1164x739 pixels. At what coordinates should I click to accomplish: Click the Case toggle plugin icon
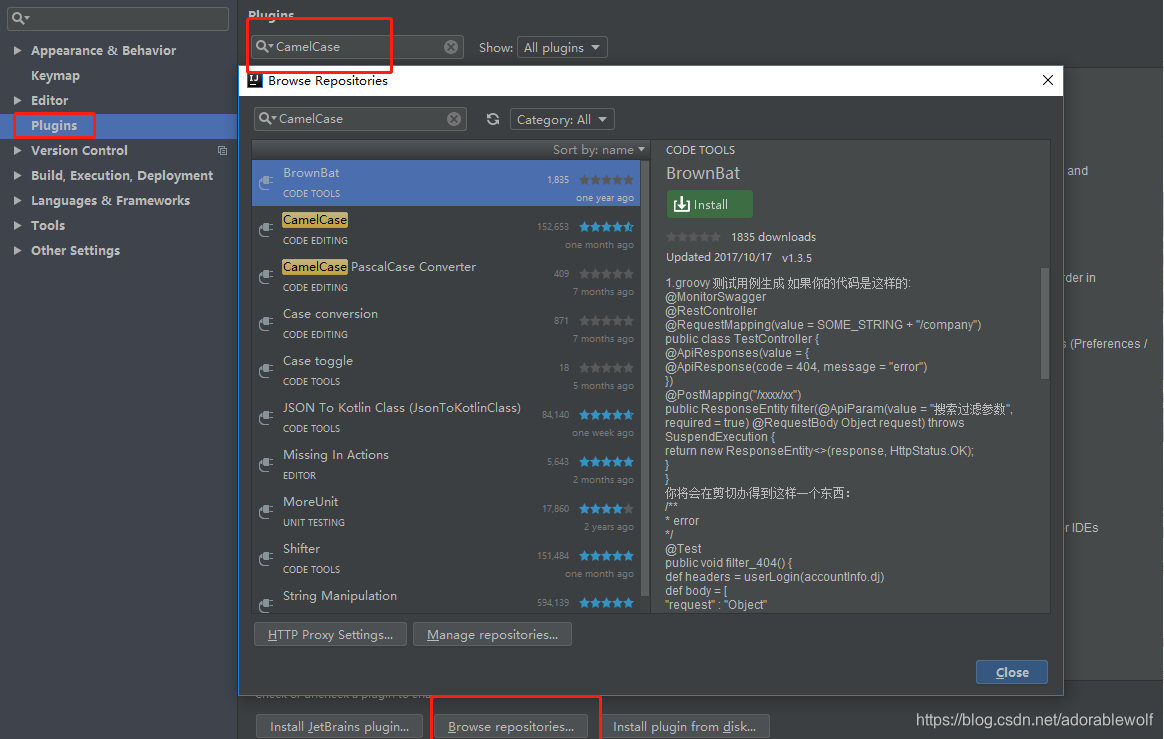[266, 370]
